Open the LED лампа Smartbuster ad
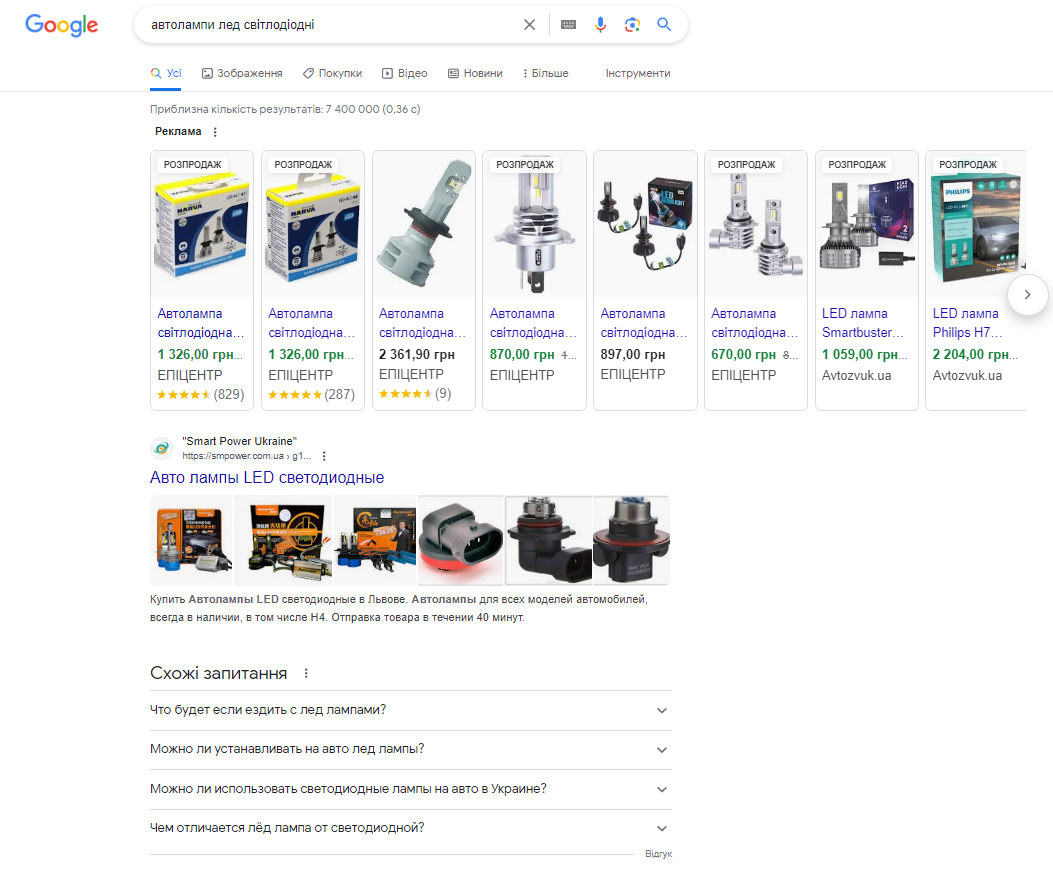 [x=866, y=280]
